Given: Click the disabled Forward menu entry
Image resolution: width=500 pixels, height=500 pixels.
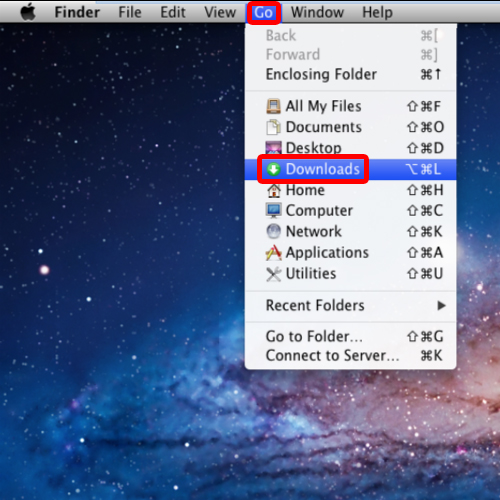Looking at the screenshot, I should [351, 54].
